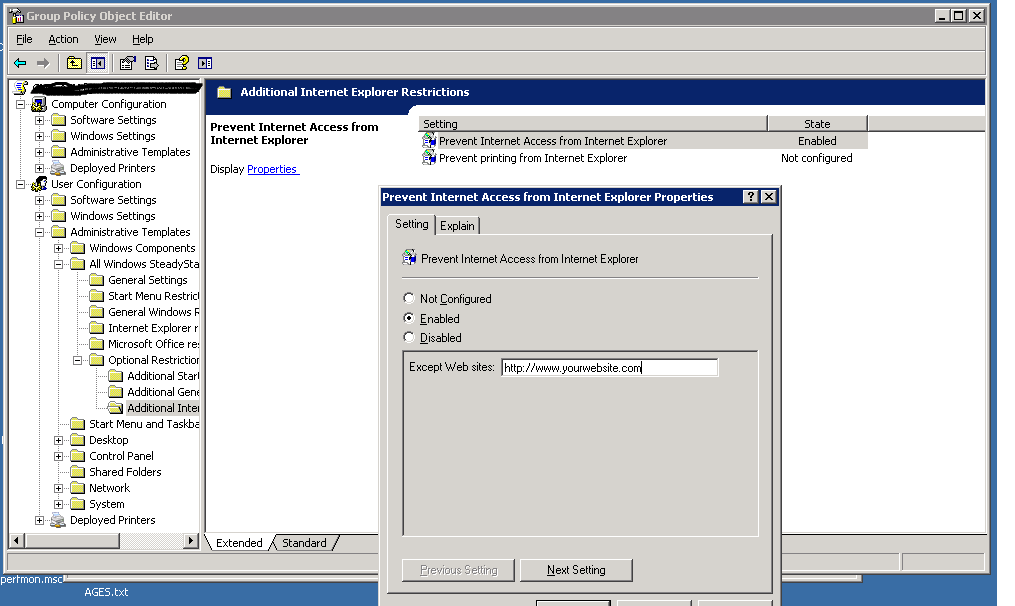
Task: Click the Computer Configuration node icon
Action: point(39,104)
